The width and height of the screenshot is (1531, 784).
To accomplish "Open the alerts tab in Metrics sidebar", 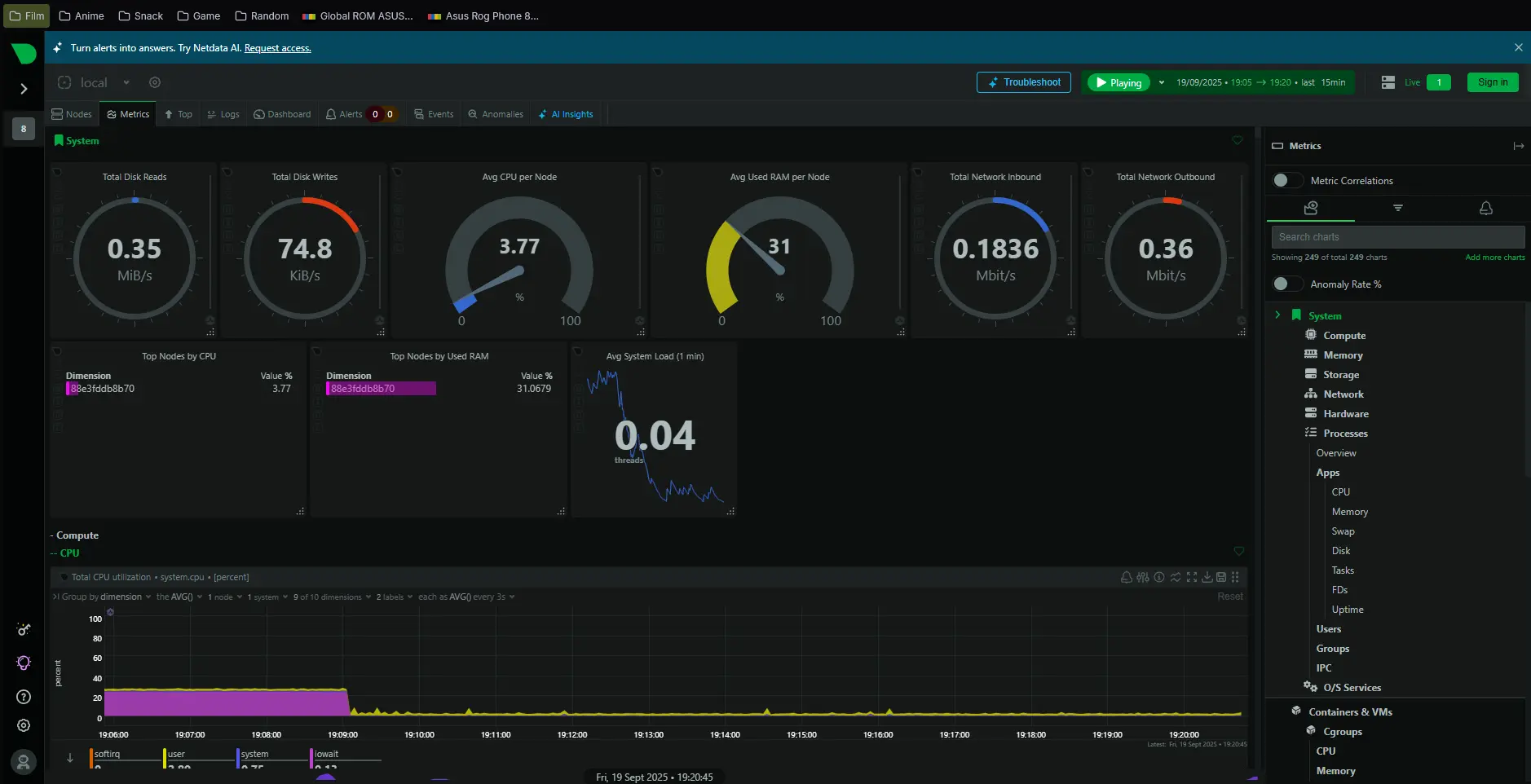I will click(1485, 209).
